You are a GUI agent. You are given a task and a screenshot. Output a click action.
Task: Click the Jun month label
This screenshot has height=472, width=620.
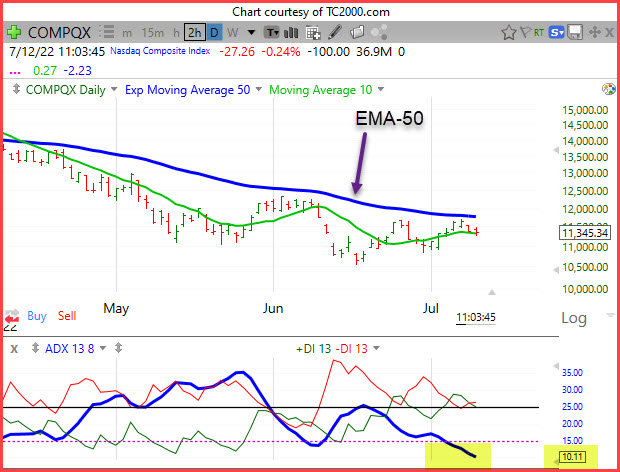click(273, 308)
